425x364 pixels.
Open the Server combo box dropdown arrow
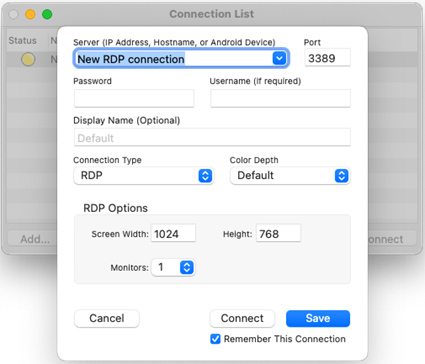pos(279,59)
